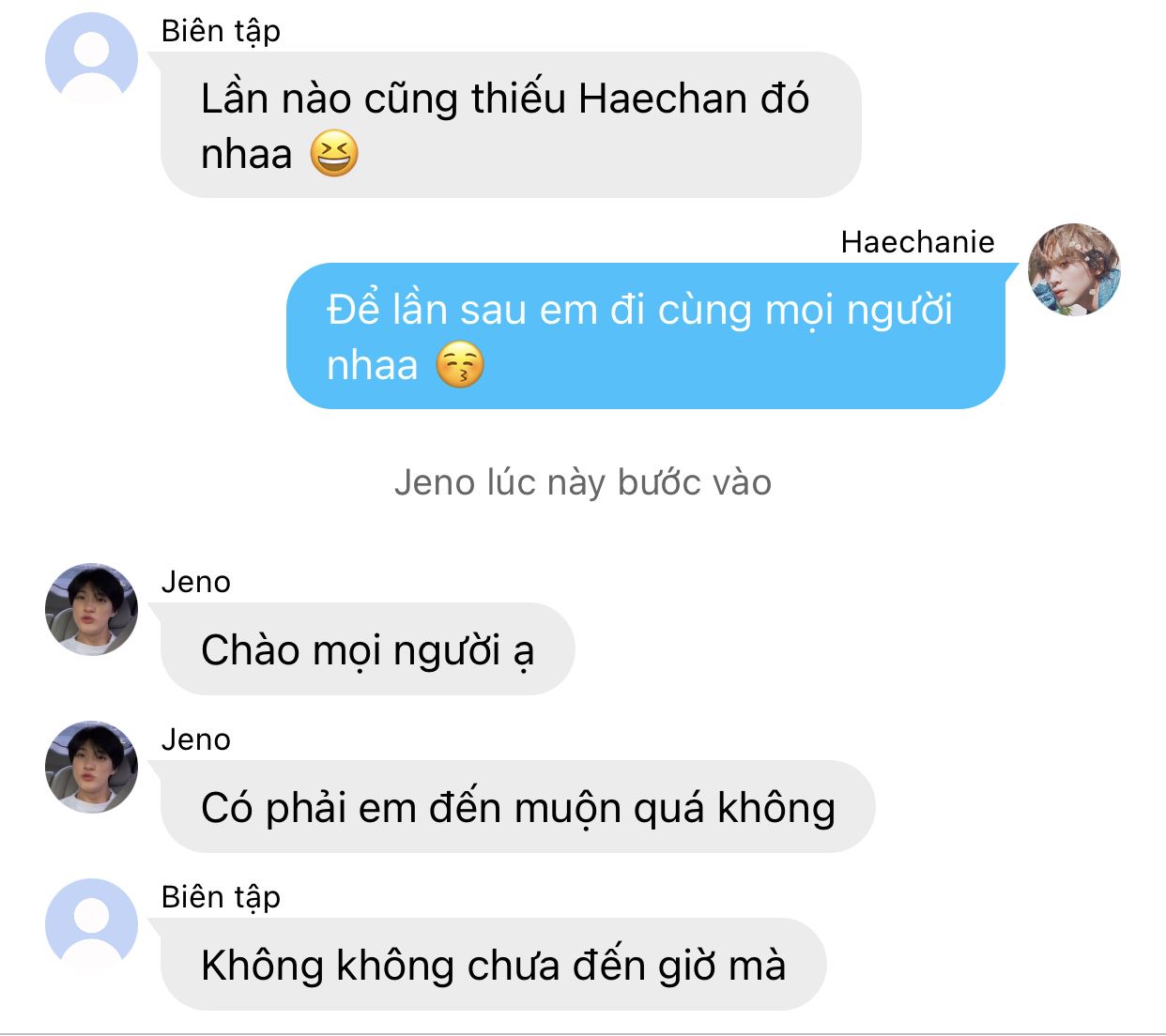Click Biên tập name above the Haechan message
This screenshot has height=1036, width=1166.
pyautogui.click(x=221, y=31)
